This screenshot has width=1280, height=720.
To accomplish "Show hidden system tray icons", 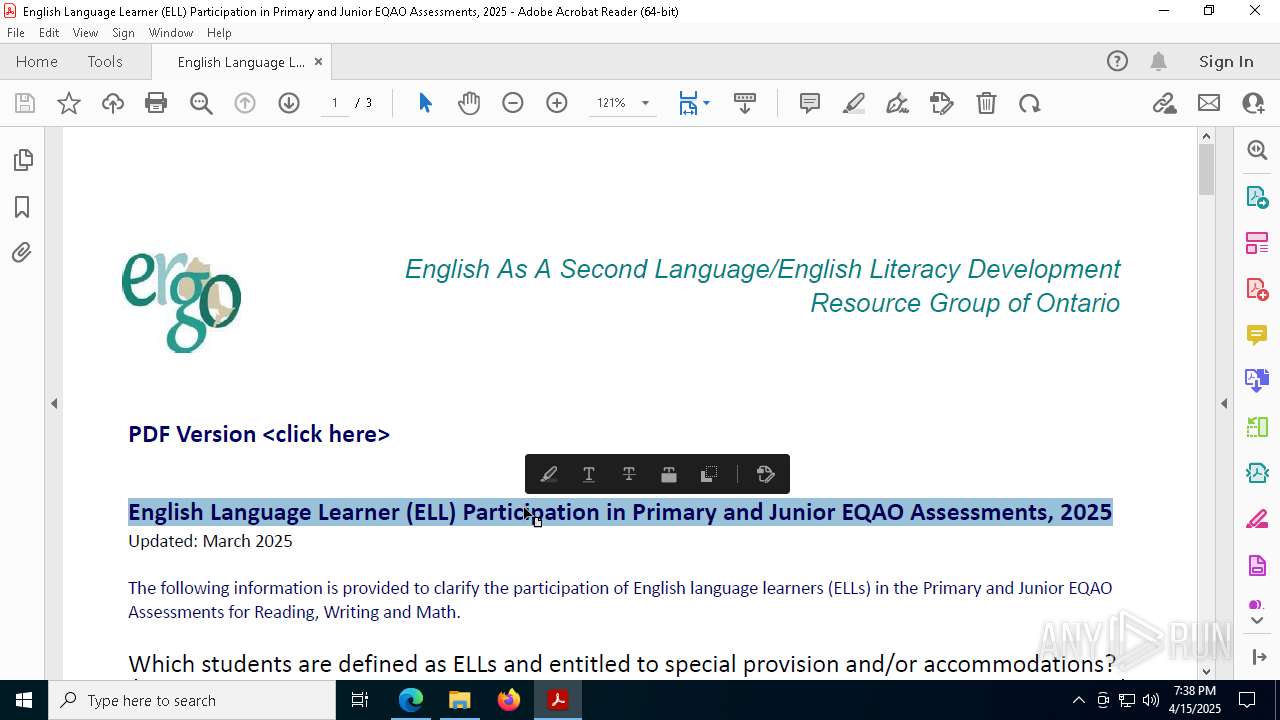I will [1078, 700].
